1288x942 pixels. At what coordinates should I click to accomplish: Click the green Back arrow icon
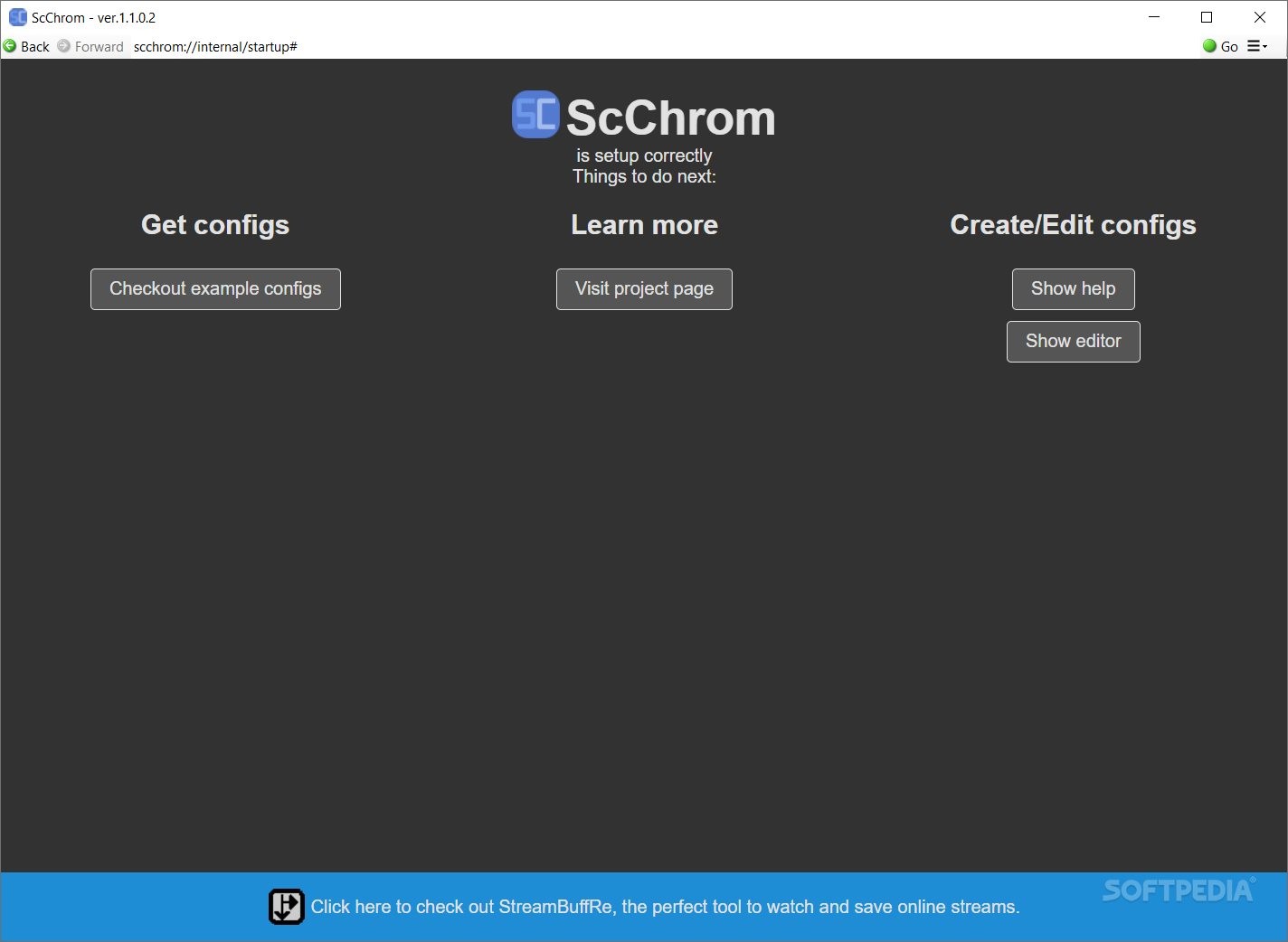click(10, 46)
